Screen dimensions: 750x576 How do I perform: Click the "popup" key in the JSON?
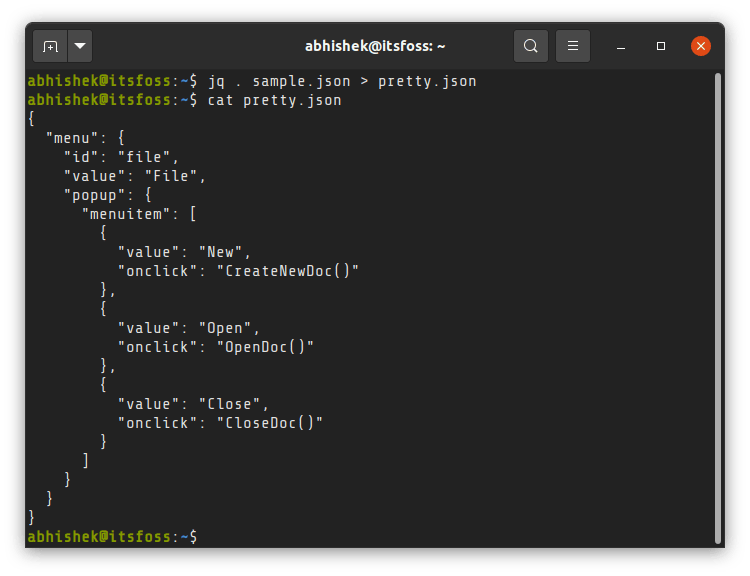coord(95,195)
